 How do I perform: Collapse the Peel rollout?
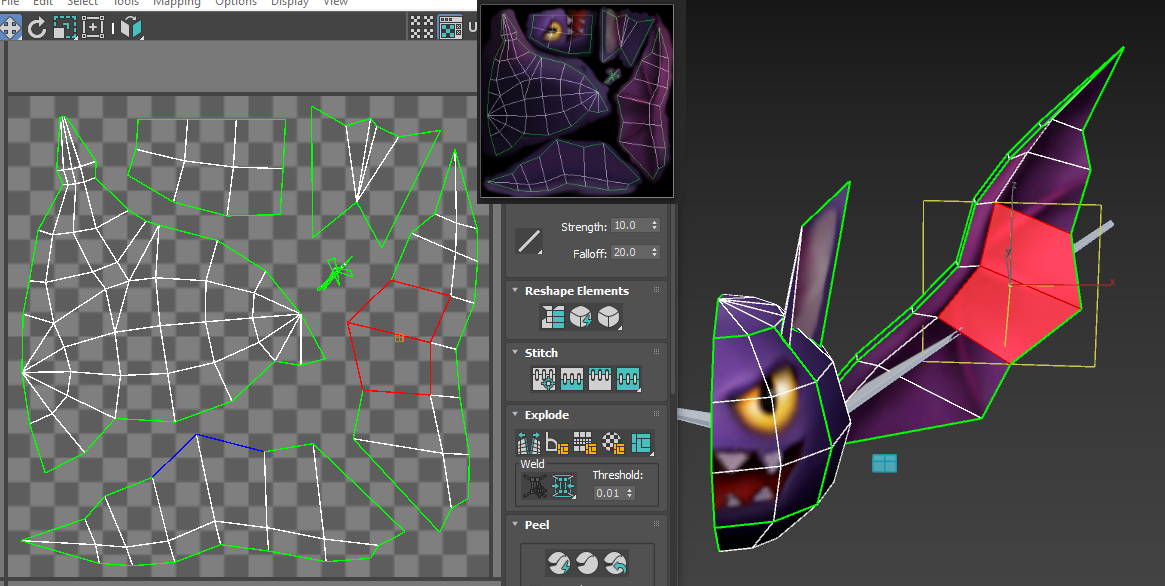pyautogui.click(x=515, y=524)
